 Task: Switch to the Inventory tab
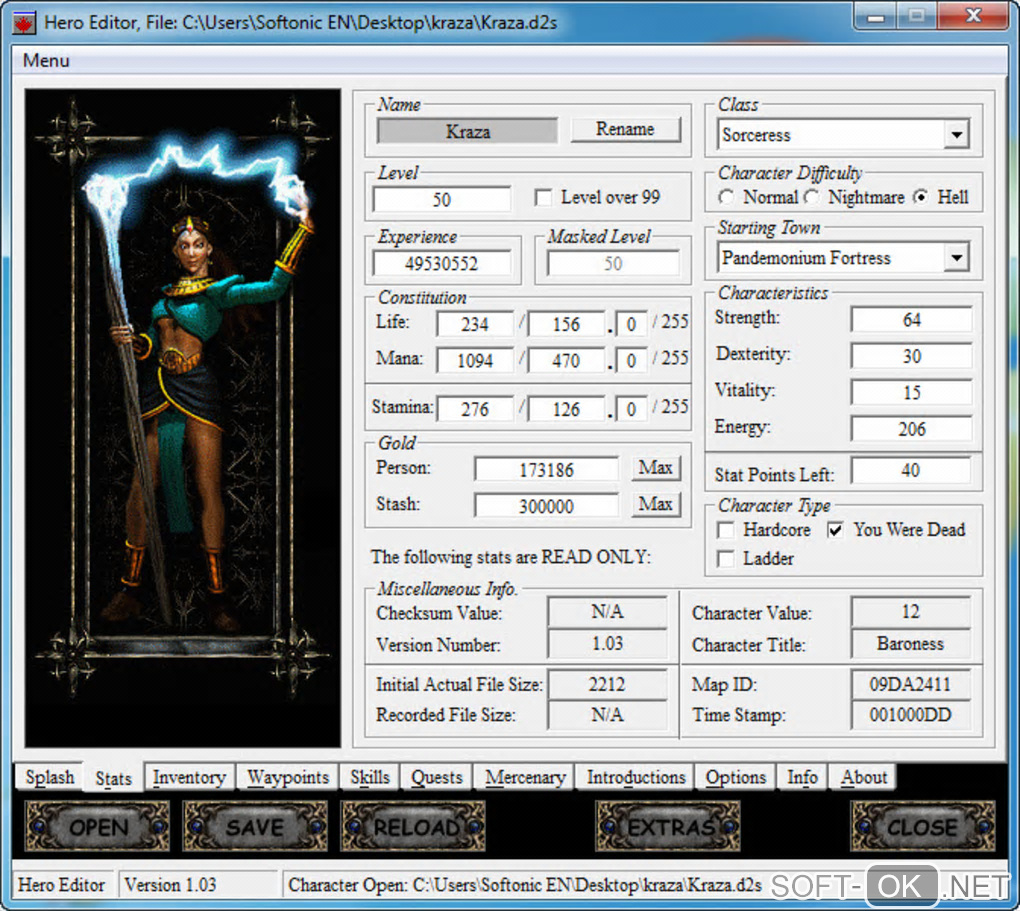tap(189, 777)
